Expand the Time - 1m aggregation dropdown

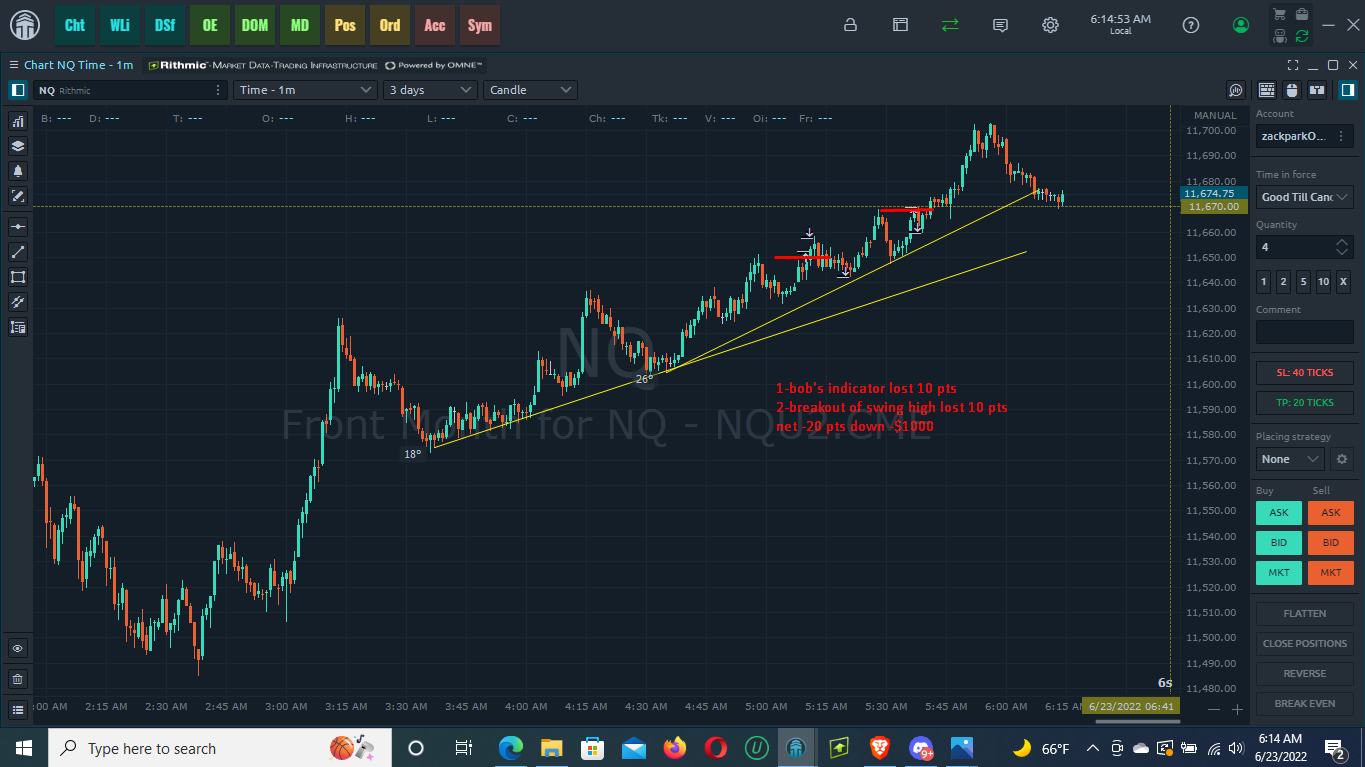pos(306,90)
